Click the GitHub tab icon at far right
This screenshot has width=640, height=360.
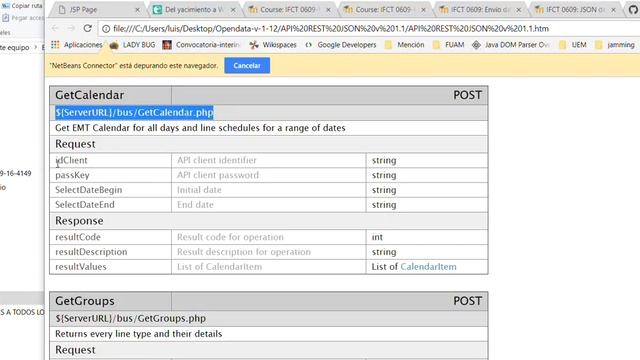pos(633,9)
